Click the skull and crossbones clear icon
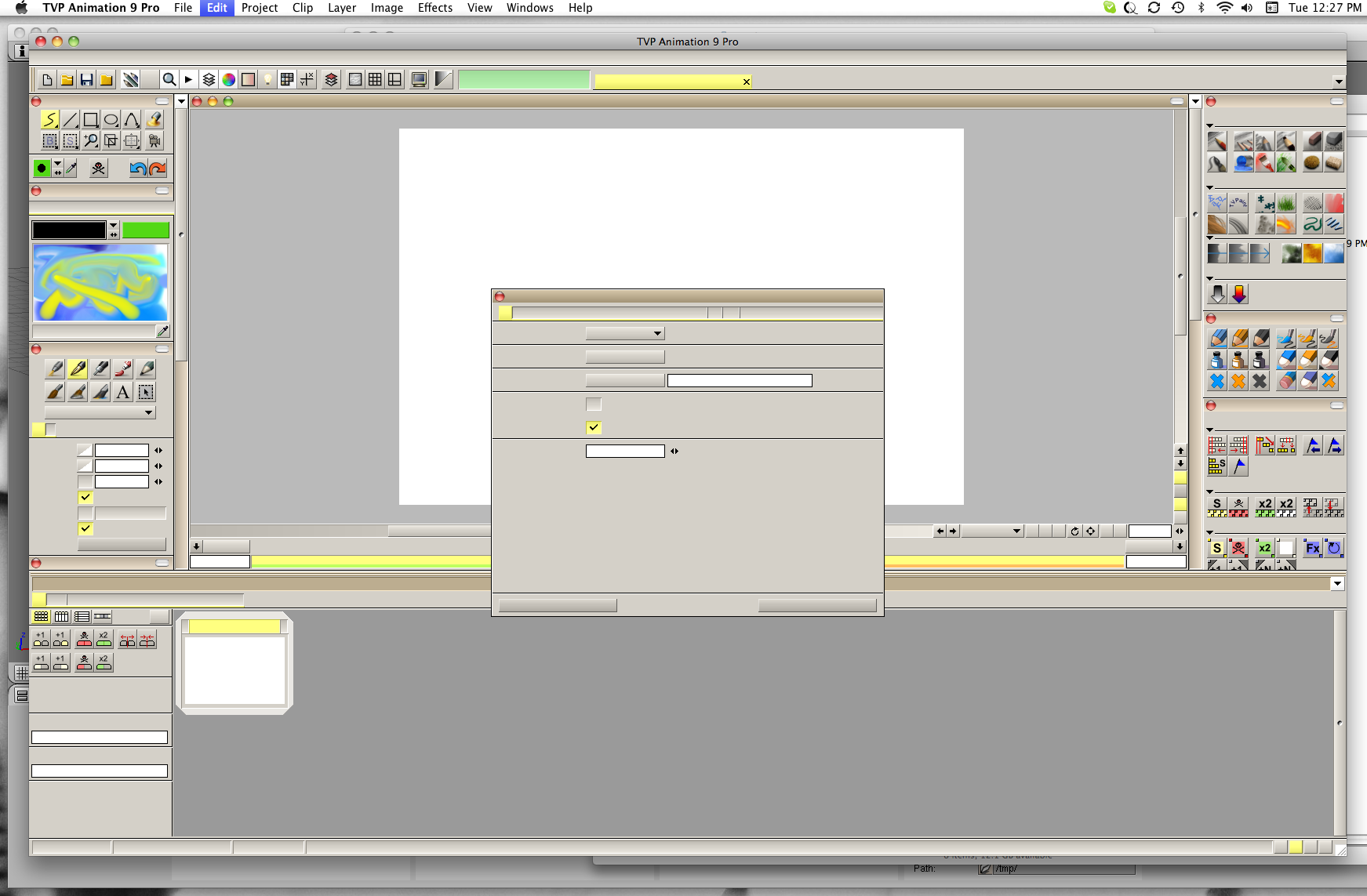Viewport: 1367px width, 896px height. (x=98, y=168)
